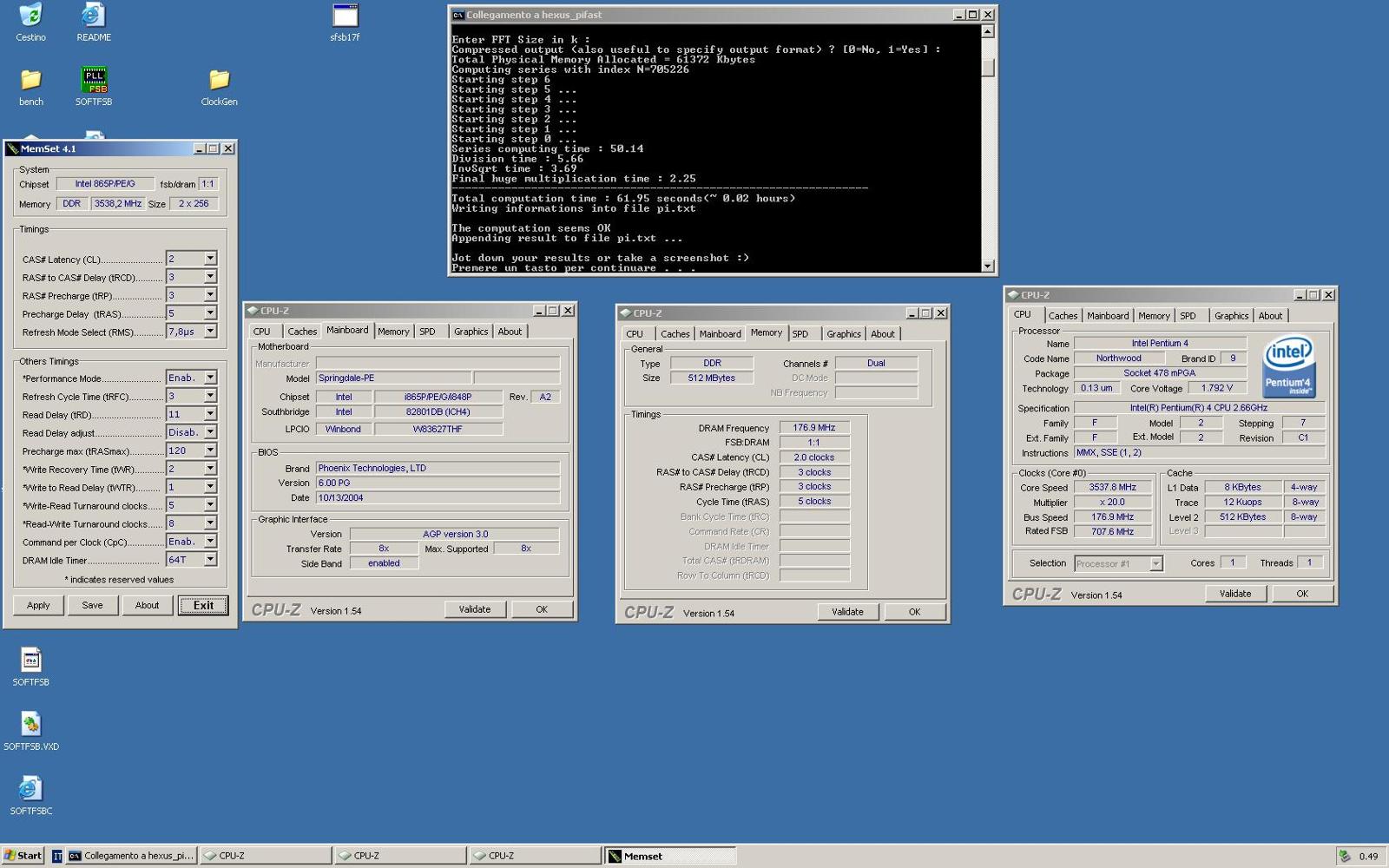The height and width of the screenshot is (868, 1389).
Task: Activate Collegamento a hexus_pi taskbar button
Action: [131, 856]
